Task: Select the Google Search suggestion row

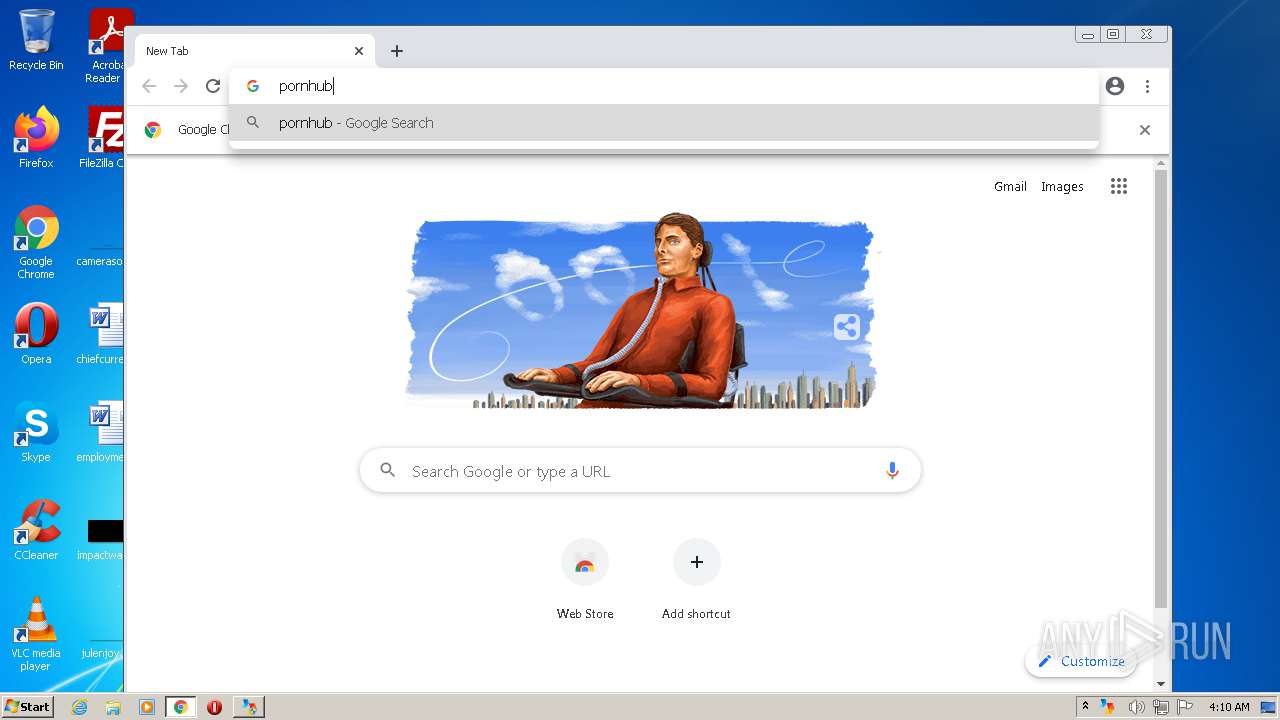Action: (664, 123)
